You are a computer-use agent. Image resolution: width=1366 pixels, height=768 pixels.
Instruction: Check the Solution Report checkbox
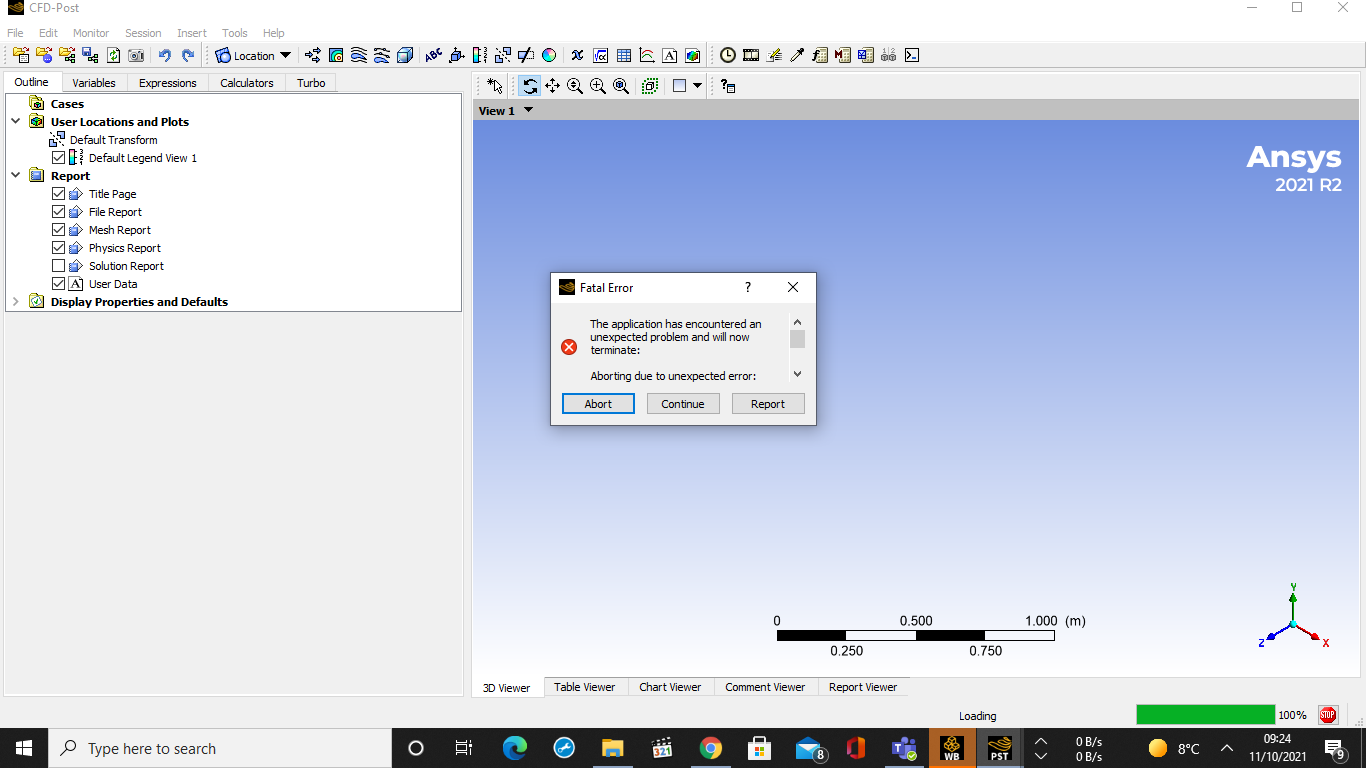(x=58, y=266)
